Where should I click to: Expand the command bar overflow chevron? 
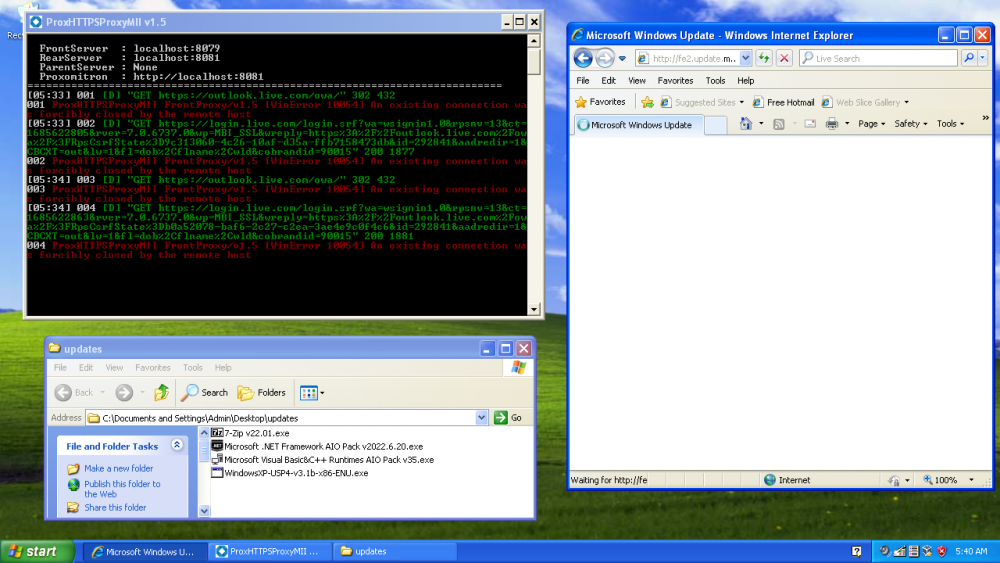(985, 118)
